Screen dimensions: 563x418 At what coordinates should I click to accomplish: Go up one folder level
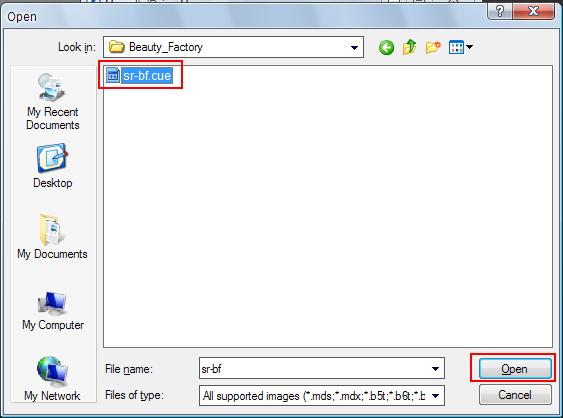409,47
